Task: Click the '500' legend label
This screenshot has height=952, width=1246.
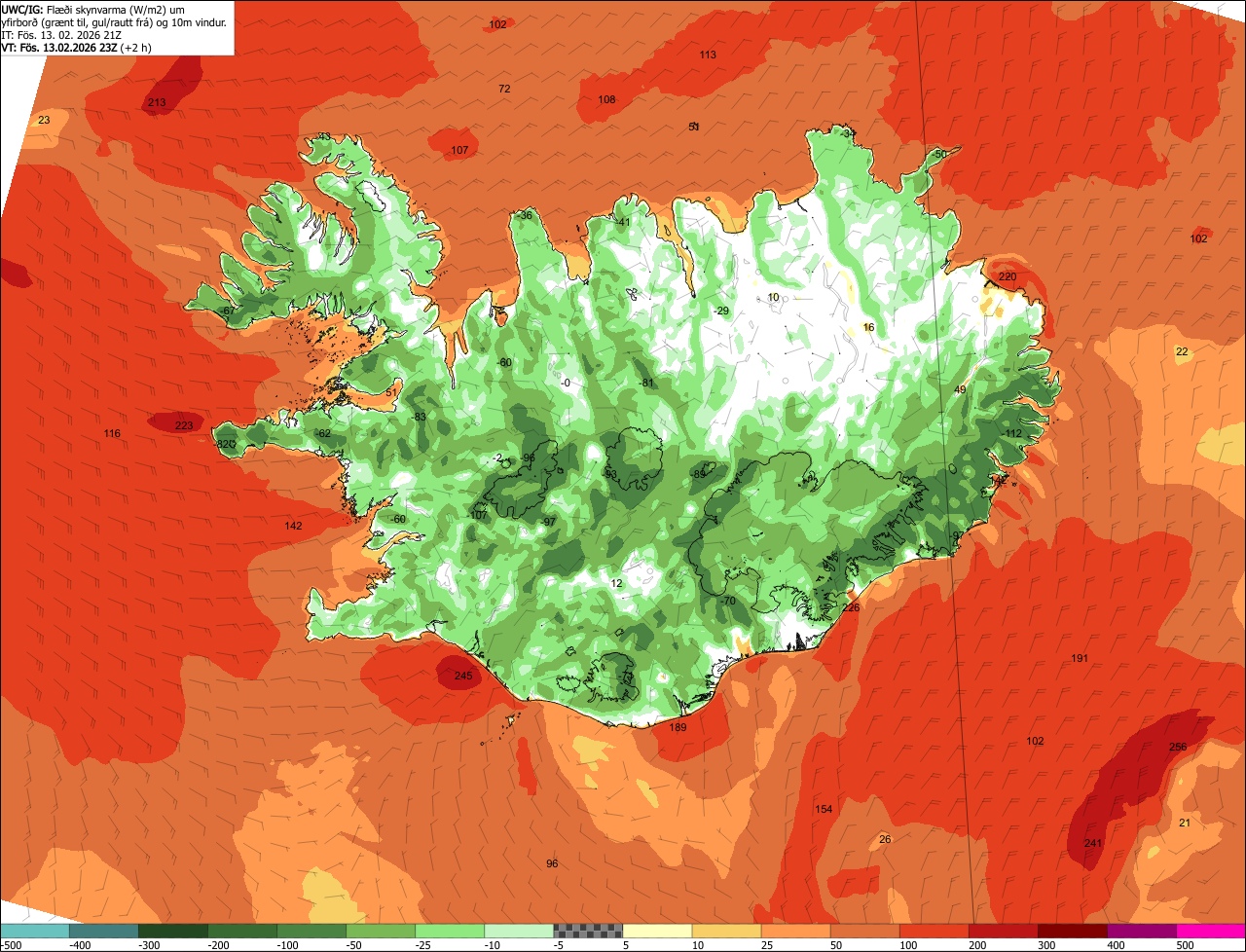Action: tap(1185, 945)
